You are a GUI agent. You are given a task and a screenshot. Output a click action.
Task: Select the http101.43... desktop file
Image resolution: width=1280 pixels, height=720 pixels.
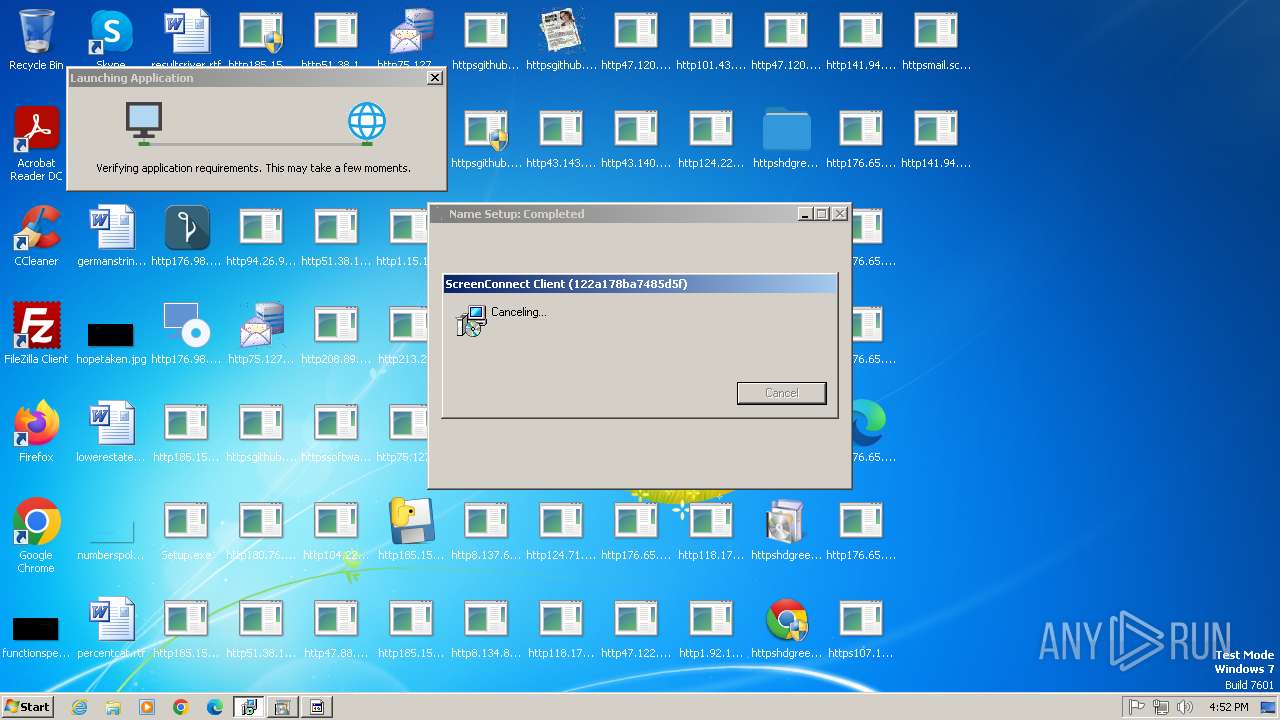[711, 40]
